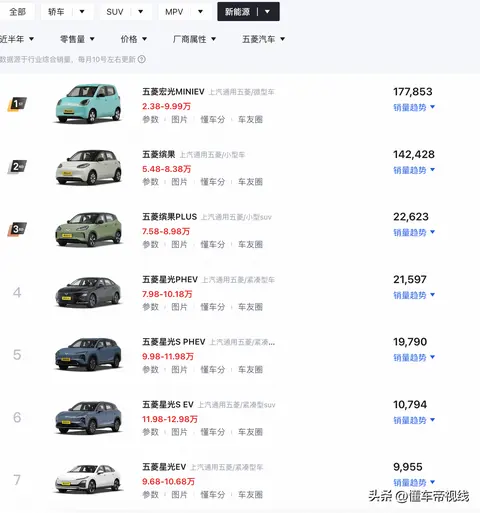Open the 五菱星光S EV model title

click(168, 405)
